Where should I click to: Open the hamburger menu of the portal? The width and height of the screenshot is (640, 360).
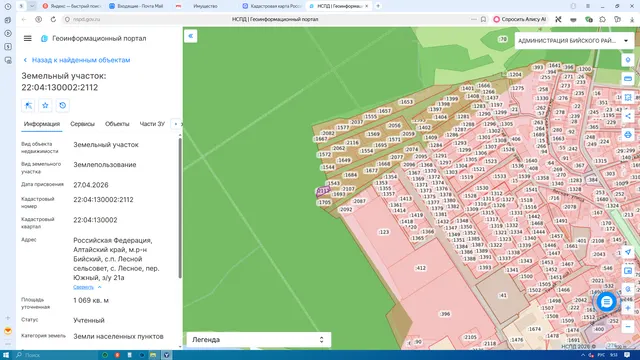click(27, 38)
